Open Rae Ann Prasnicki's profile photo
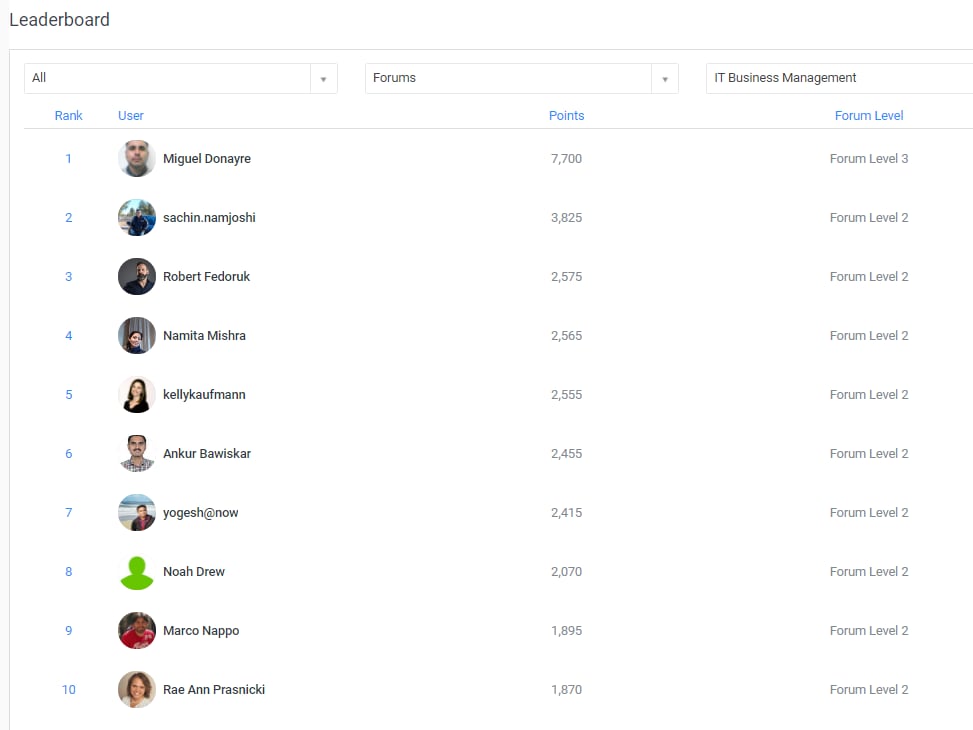Image resolution: width=973 pixels, height=730 pixels. (136, 689)
